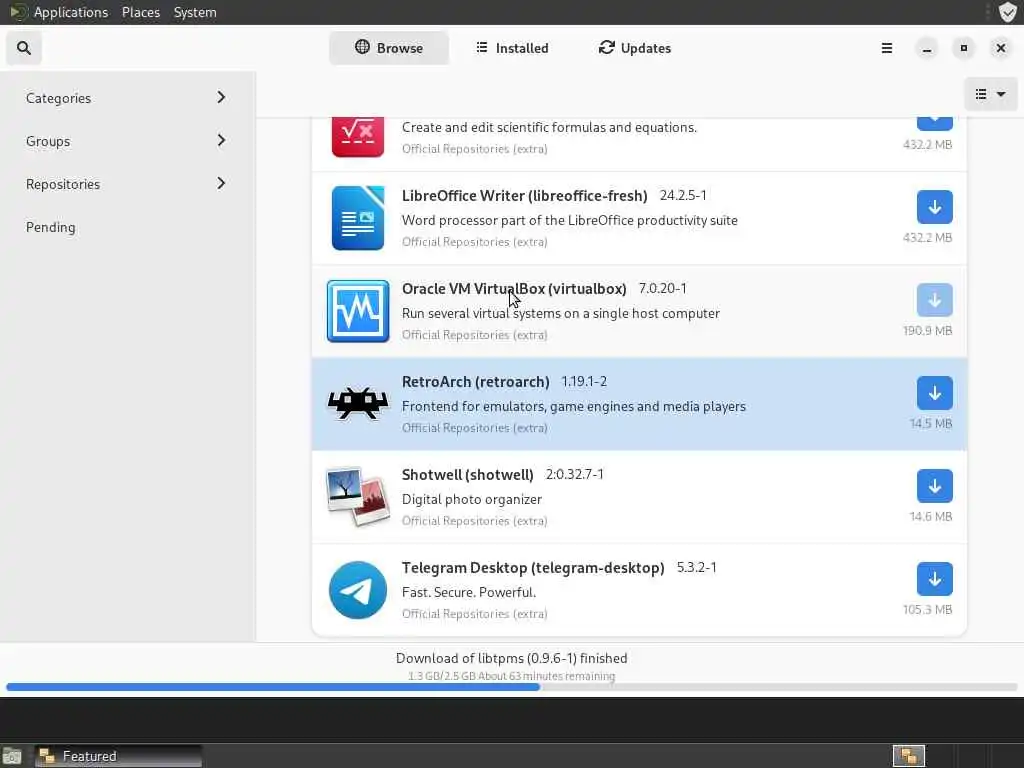Click the RetroArch version 1.19.1-2

pos(584,381)
